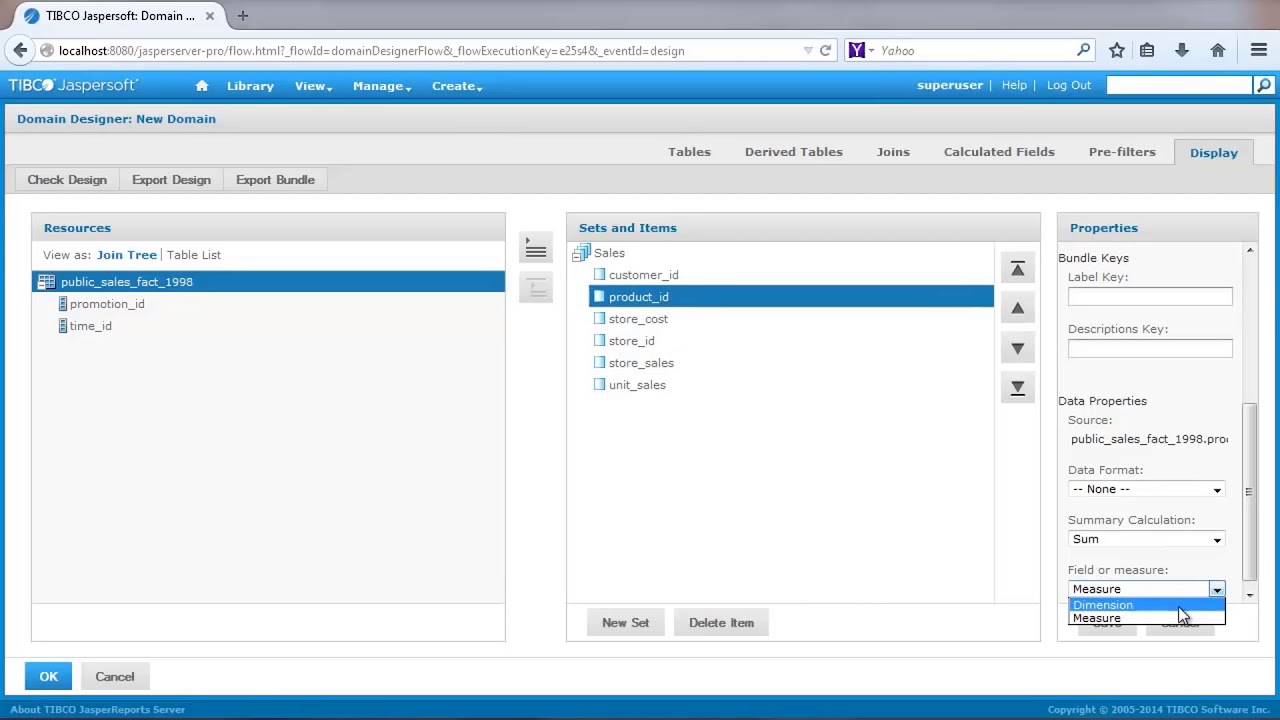Click the Export Bundle button

[275, 180]
